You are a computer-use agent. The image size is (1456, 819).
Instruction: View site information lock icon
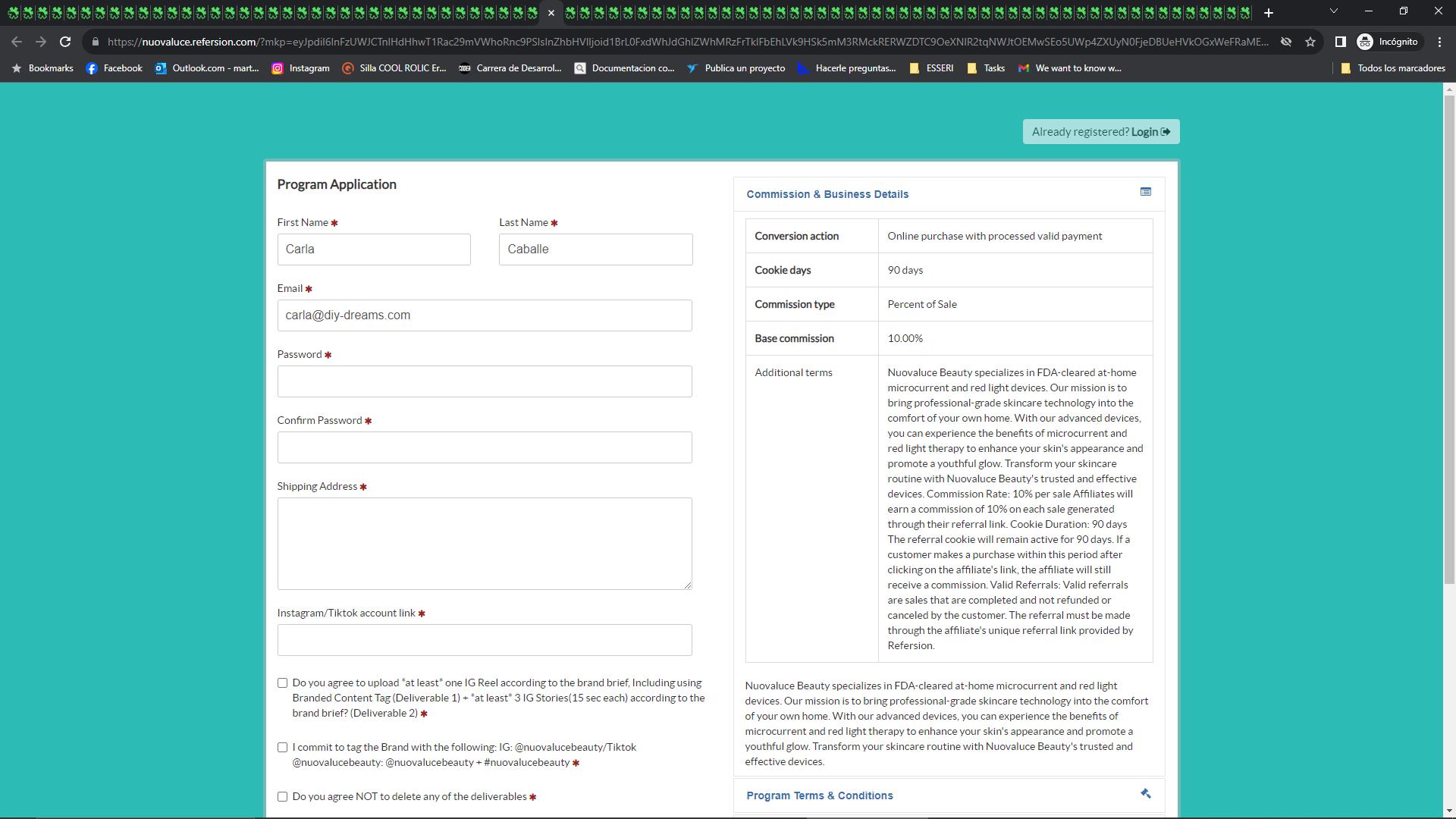96,42
